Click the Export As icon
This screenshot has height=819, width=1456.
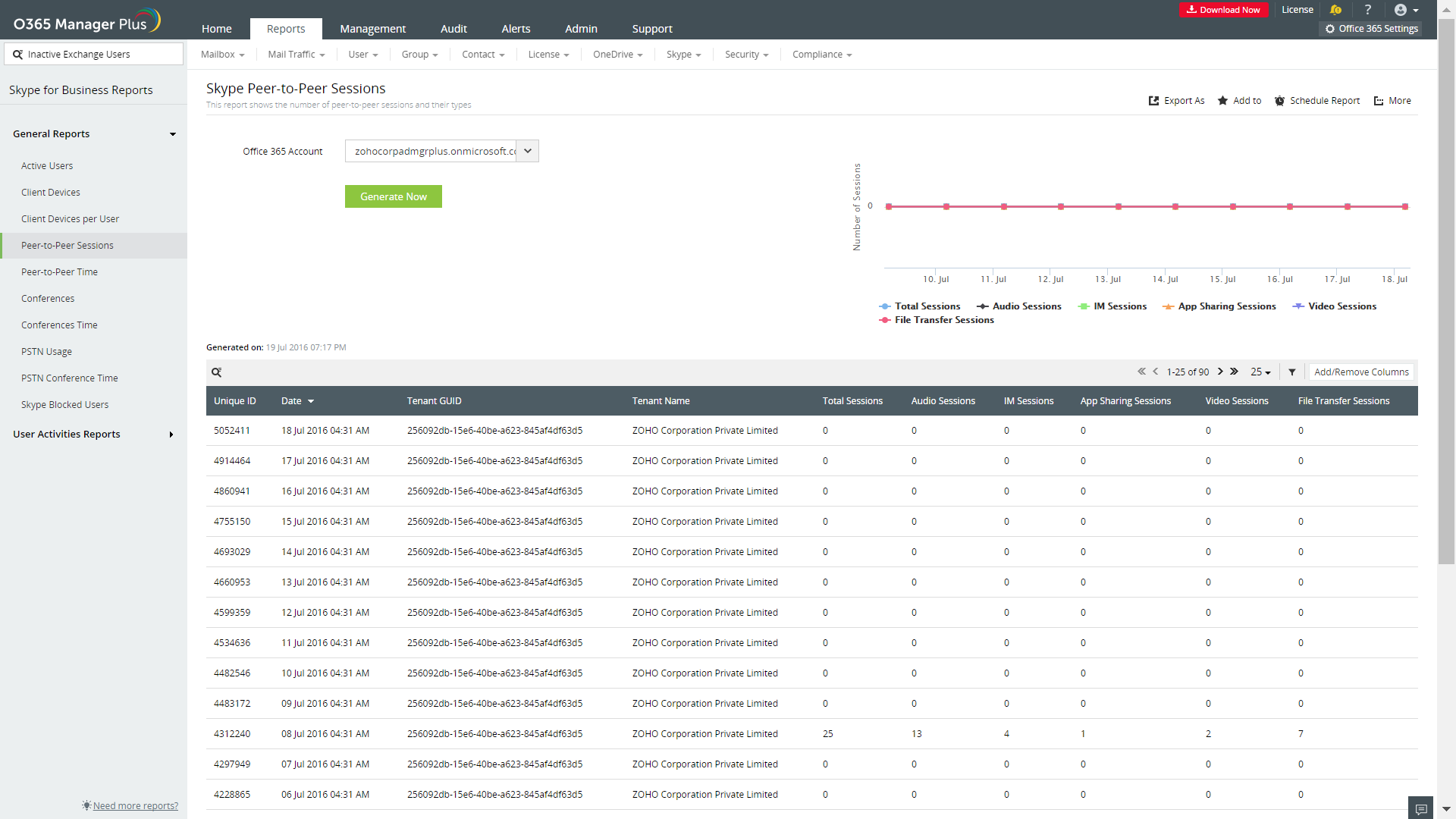click(x=1154, y=101)
